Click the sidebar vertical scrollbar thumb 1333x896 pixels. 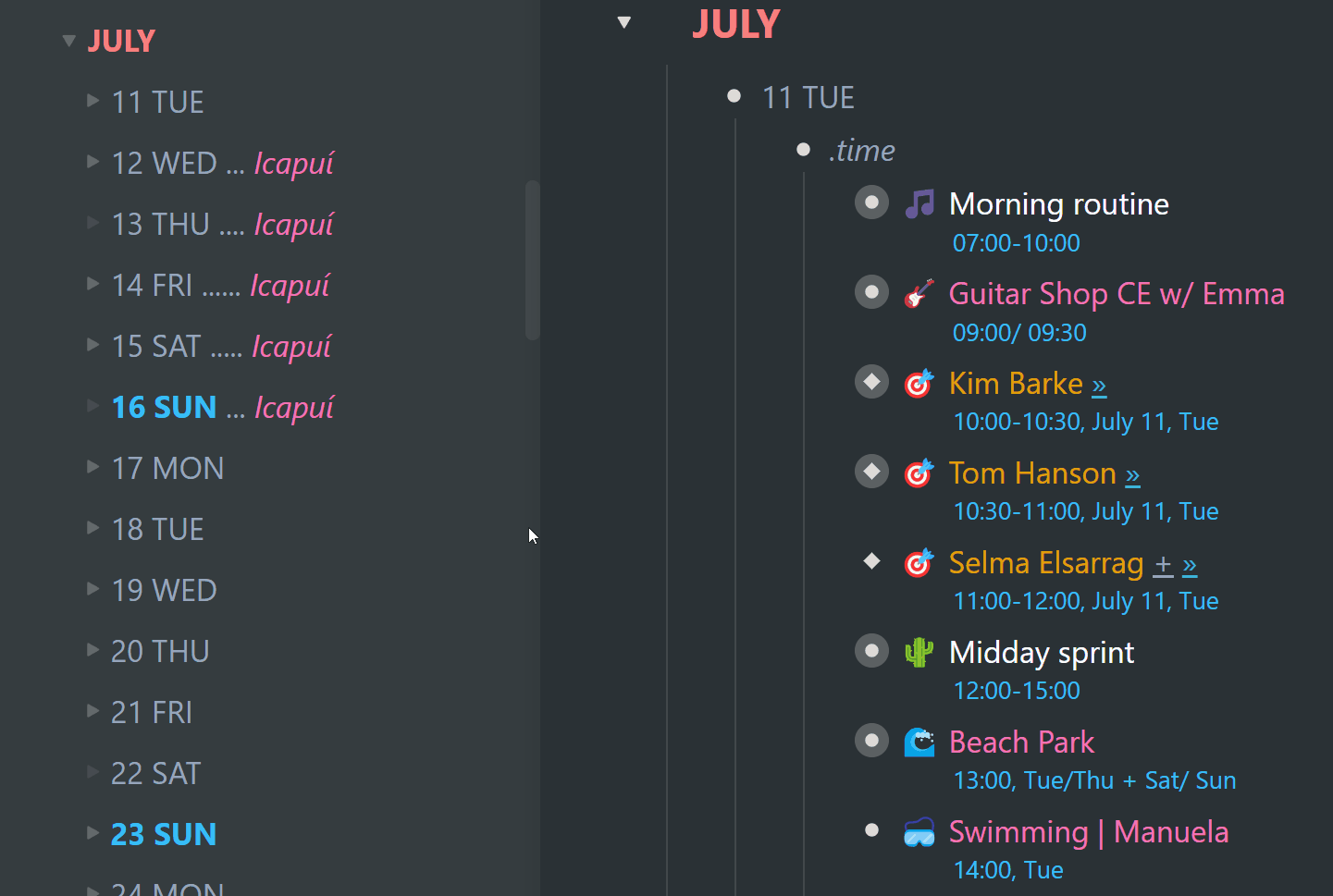point(532,261)
